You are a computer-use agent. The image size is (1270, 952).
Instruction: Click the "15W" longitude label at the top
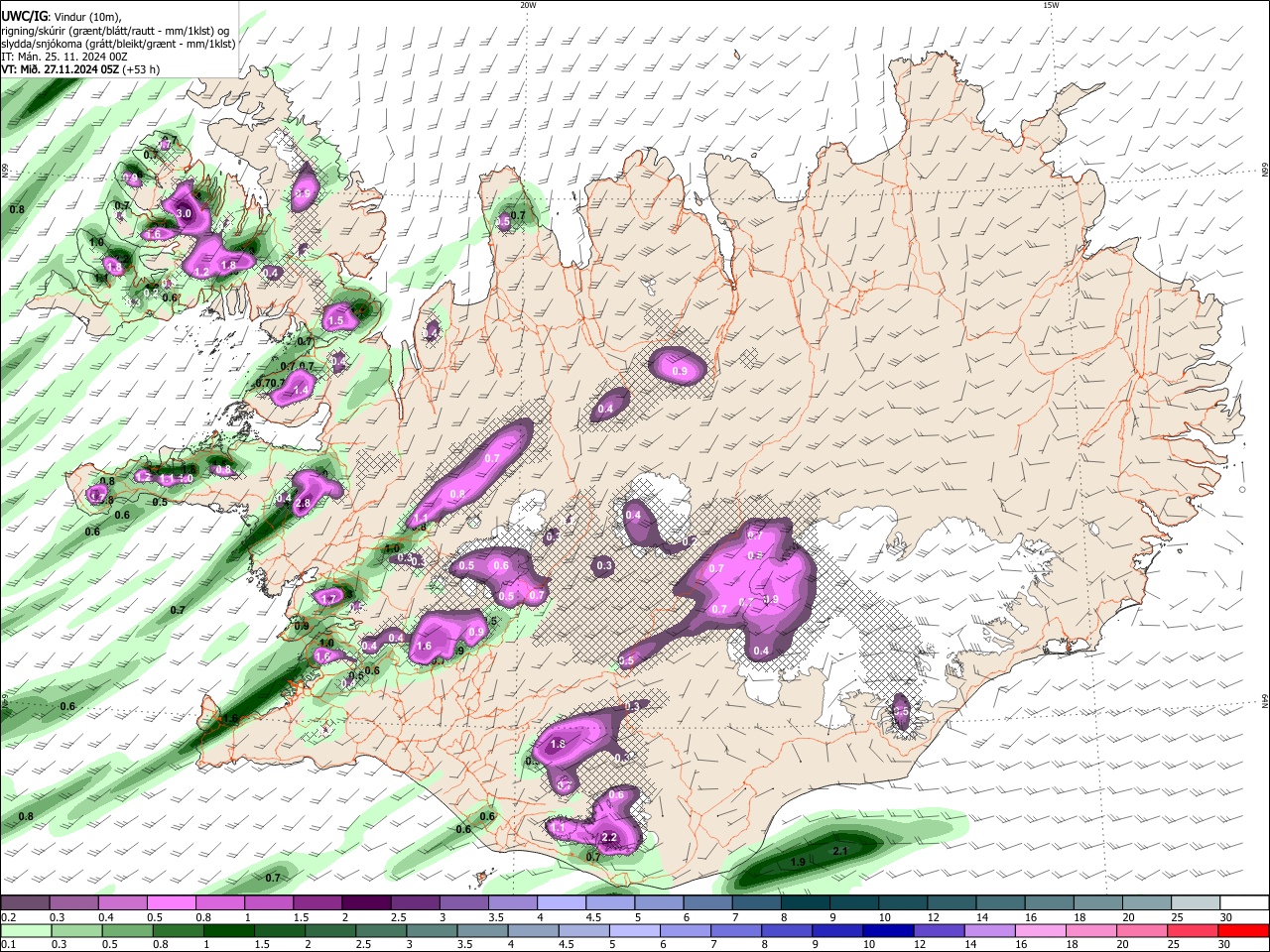[1051, 5]
